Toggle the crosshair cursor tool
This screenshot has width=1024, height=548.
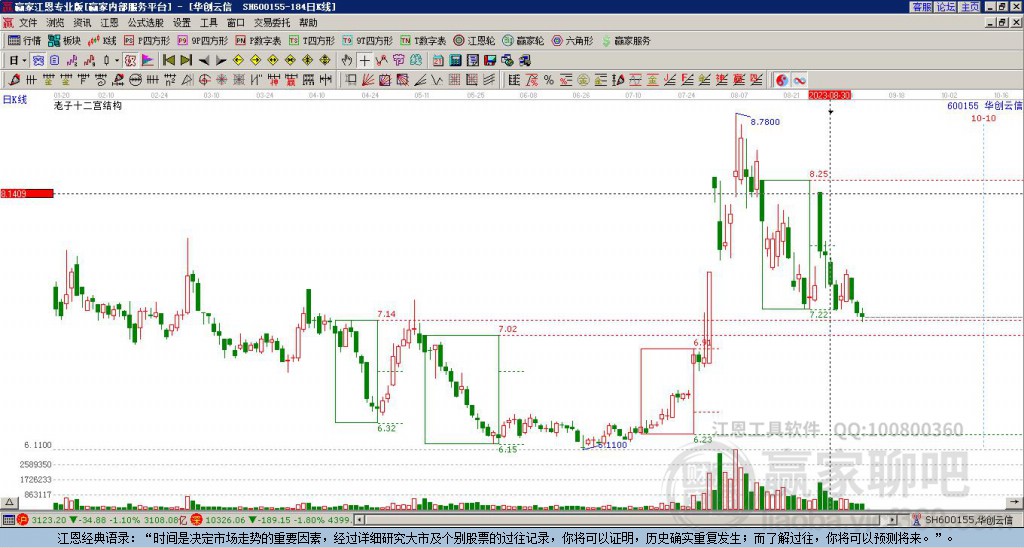364,60
